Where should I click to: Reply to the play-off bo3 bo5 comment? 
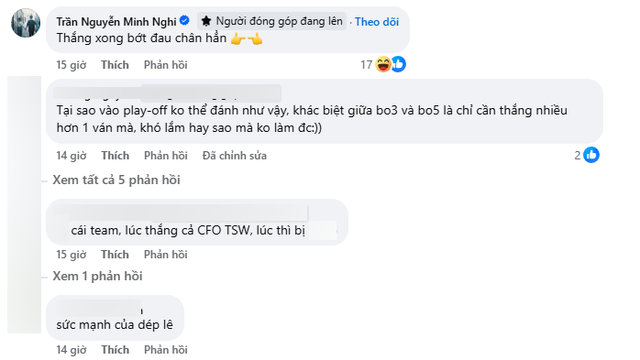166,156
